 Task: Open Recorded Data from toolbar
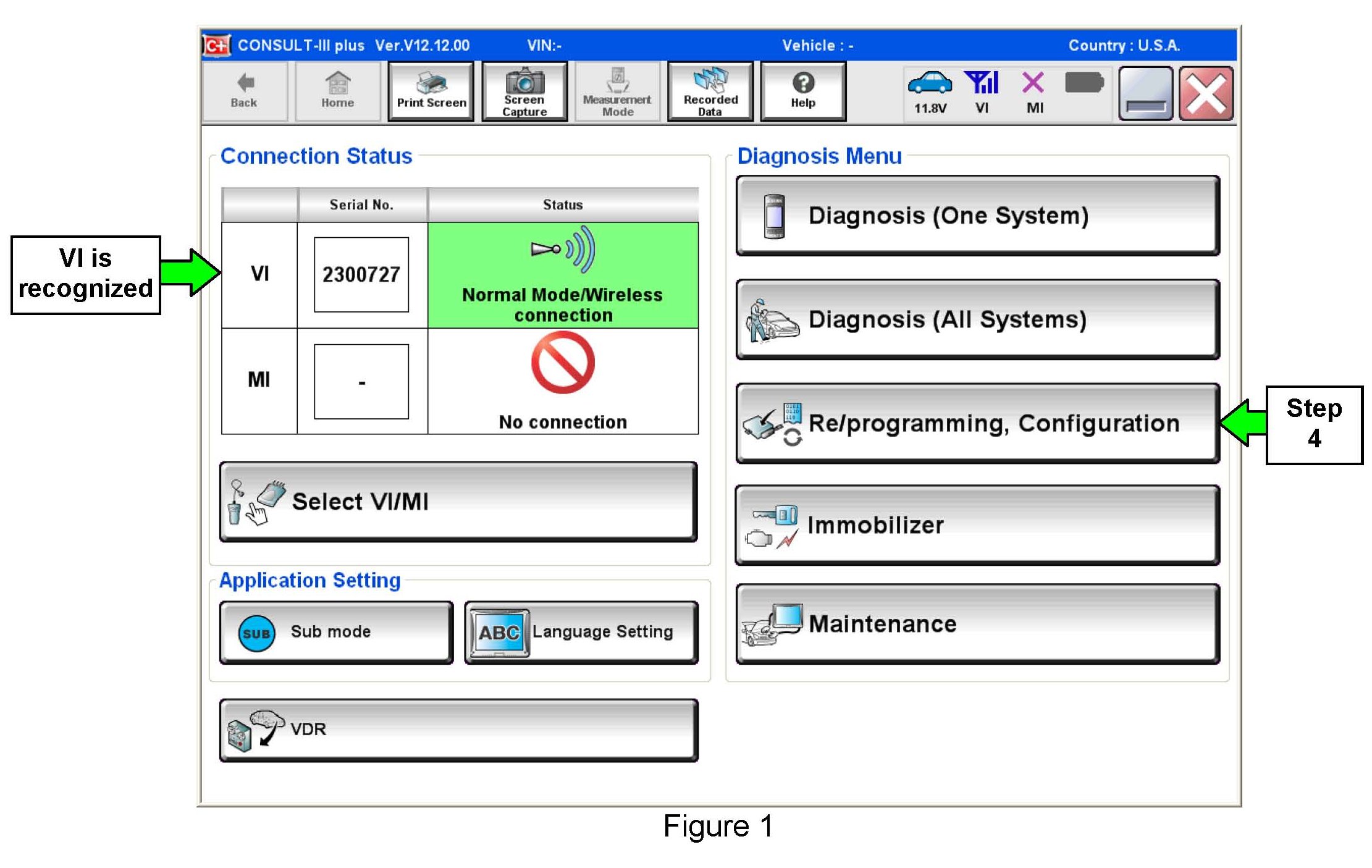pyautogui.click(x=710, y=91)
